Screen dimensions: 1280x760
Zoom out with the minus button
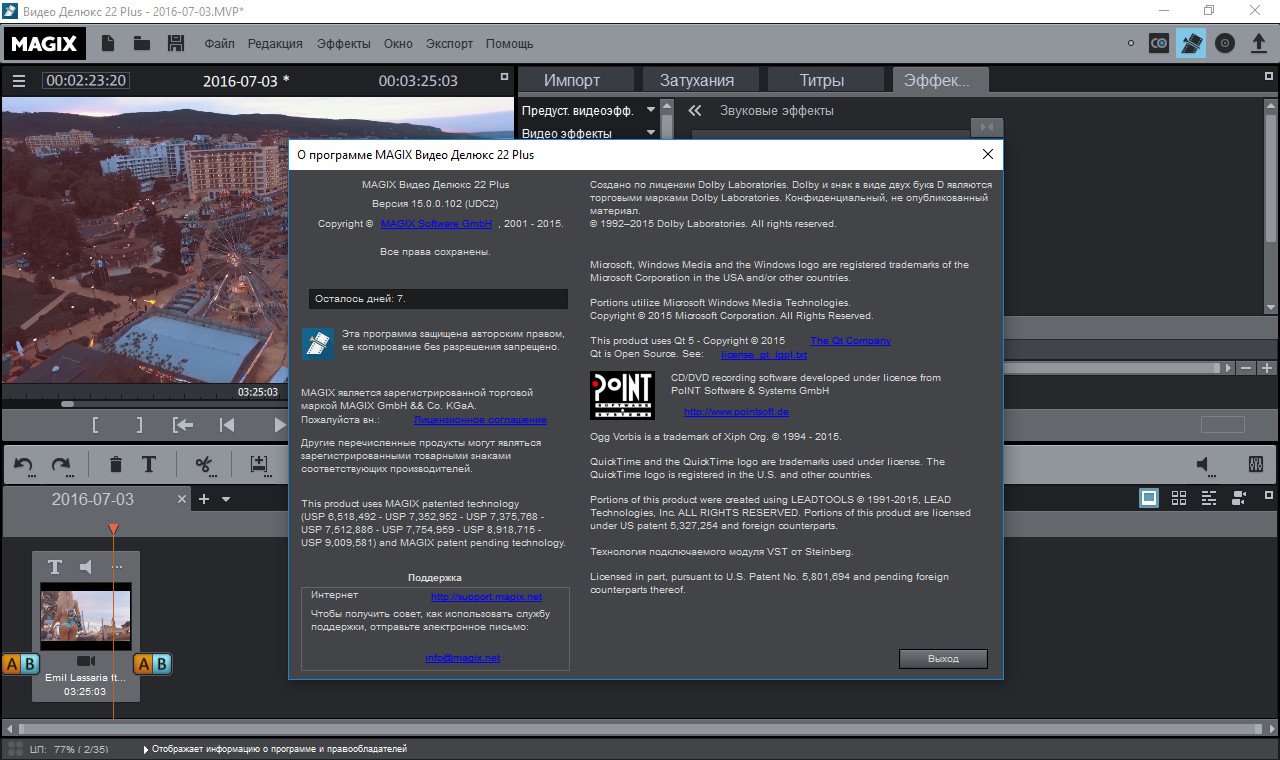tap(1248, 368)
